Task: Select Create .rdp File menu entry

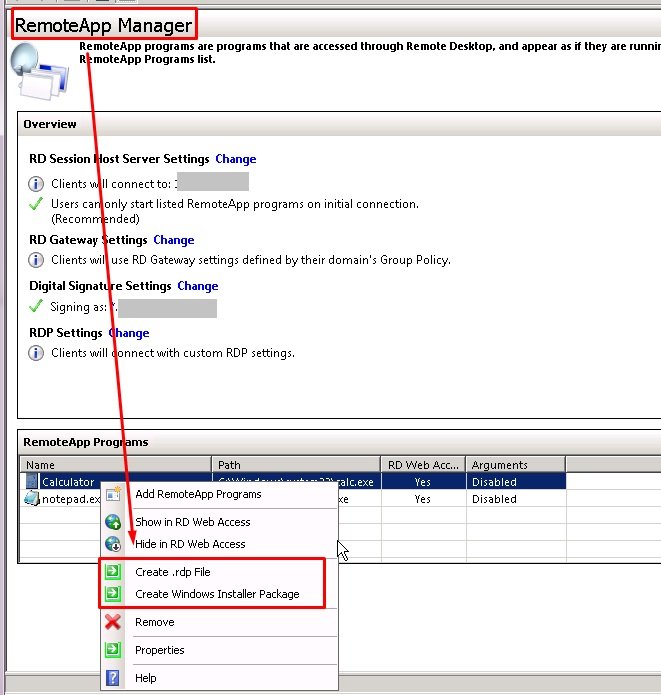Action: pos(173,572)
